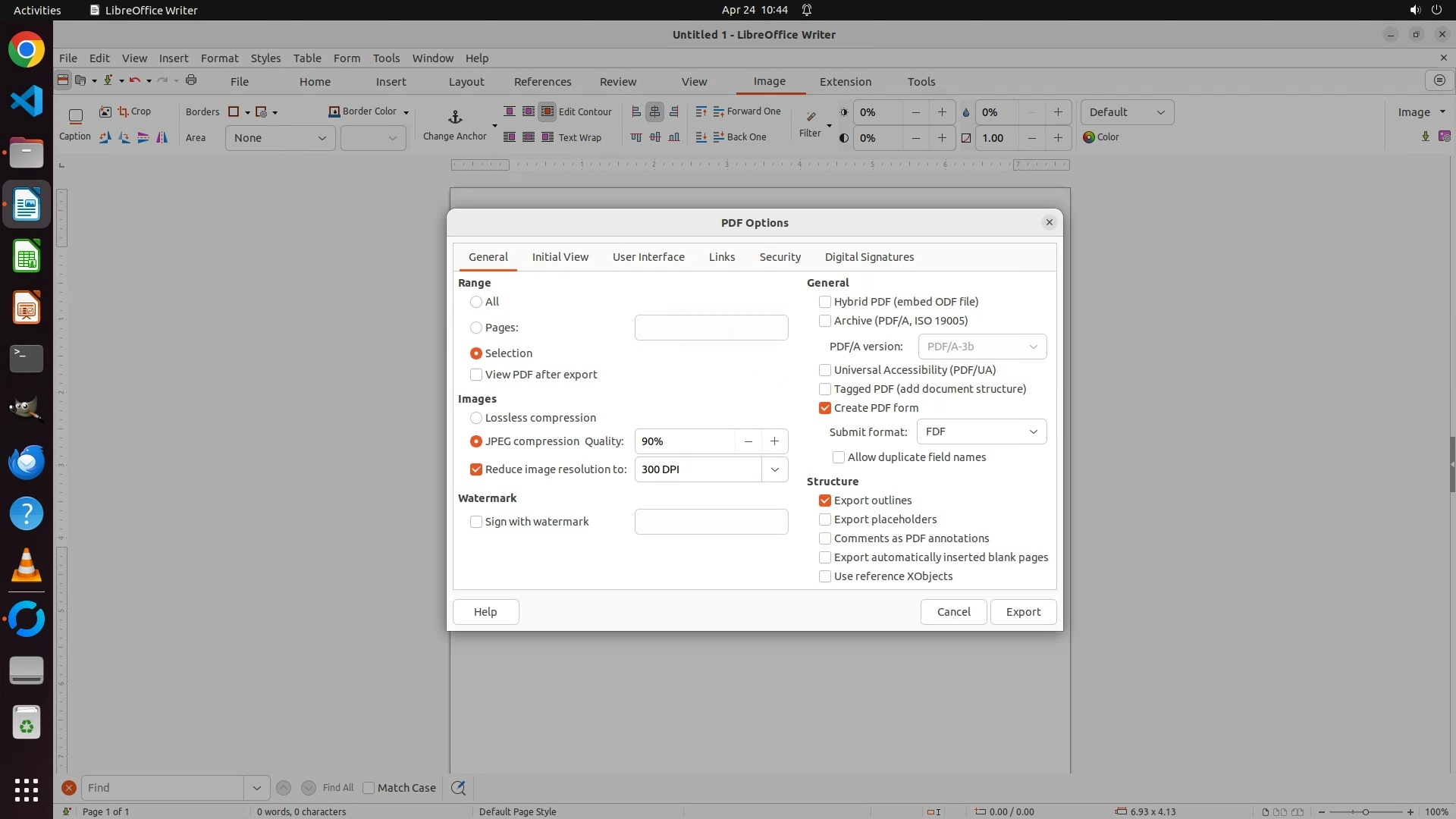Click the print icon in the toolbar
Screen dimensions: 1456x819
191,80
